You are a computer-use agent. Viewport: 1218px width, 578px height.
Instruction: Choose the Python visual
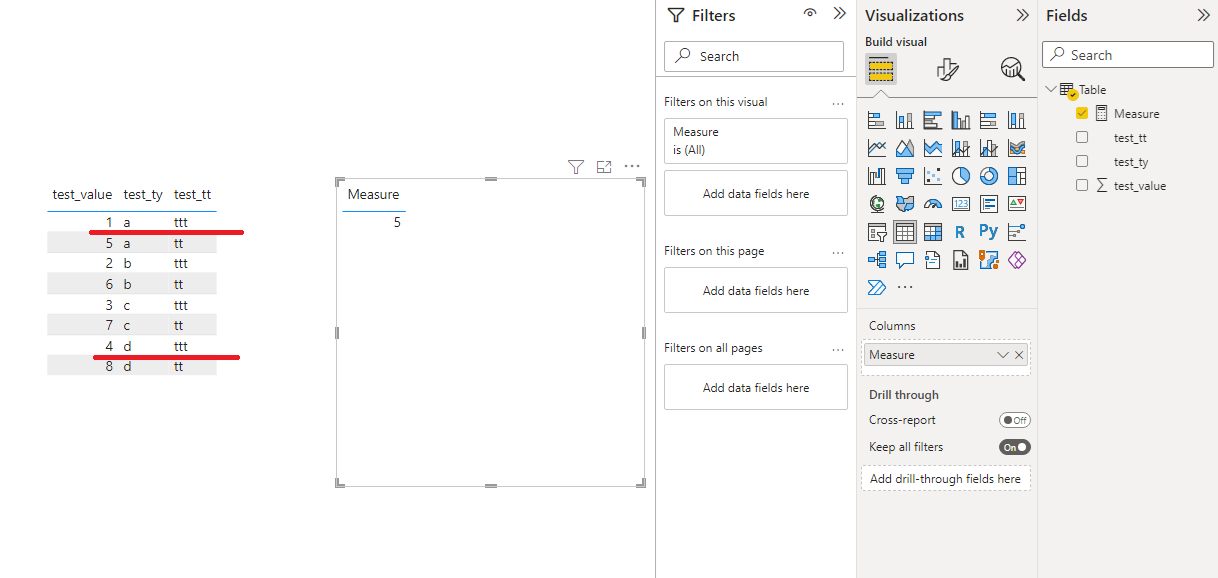pos(989,232)
